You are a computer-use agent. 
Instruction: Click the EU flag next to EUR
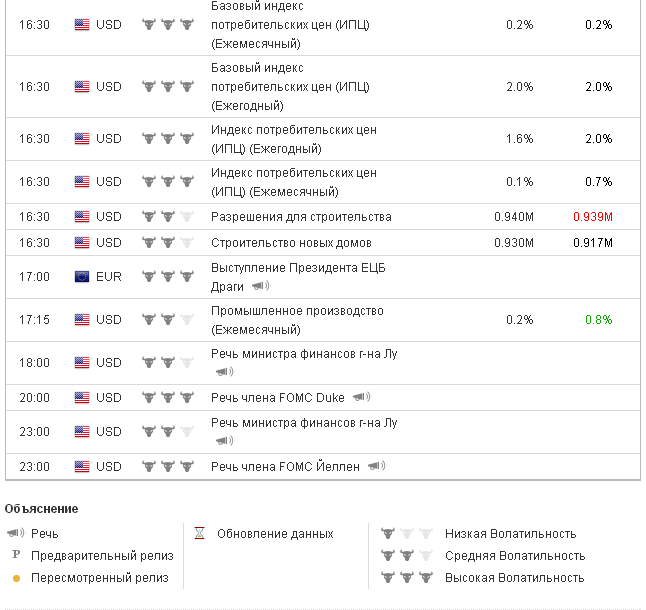pos(82,276)
